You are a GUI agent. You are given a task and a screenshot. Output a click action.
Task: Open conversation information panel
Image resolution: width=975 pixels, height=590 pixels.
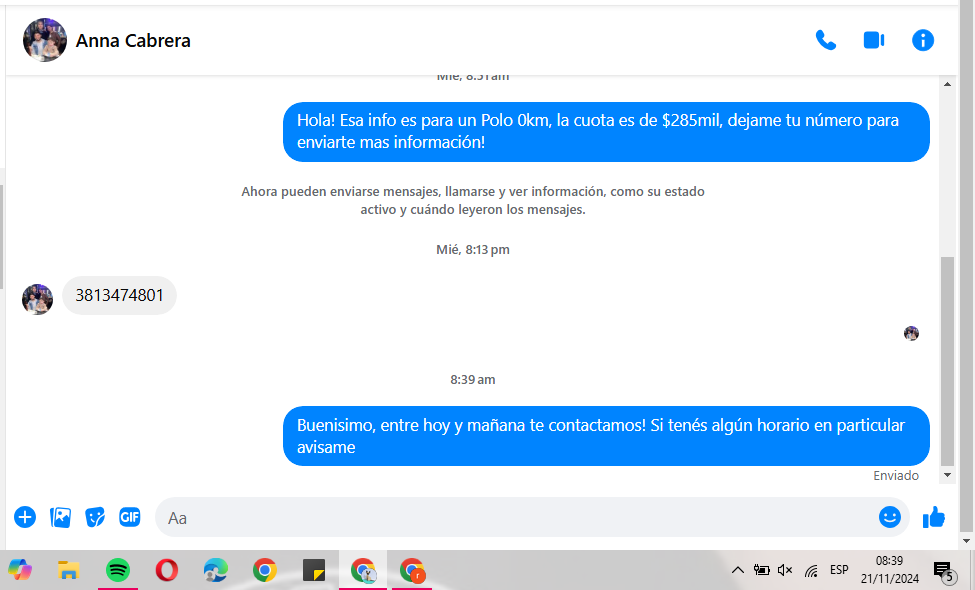pos(923,40)
